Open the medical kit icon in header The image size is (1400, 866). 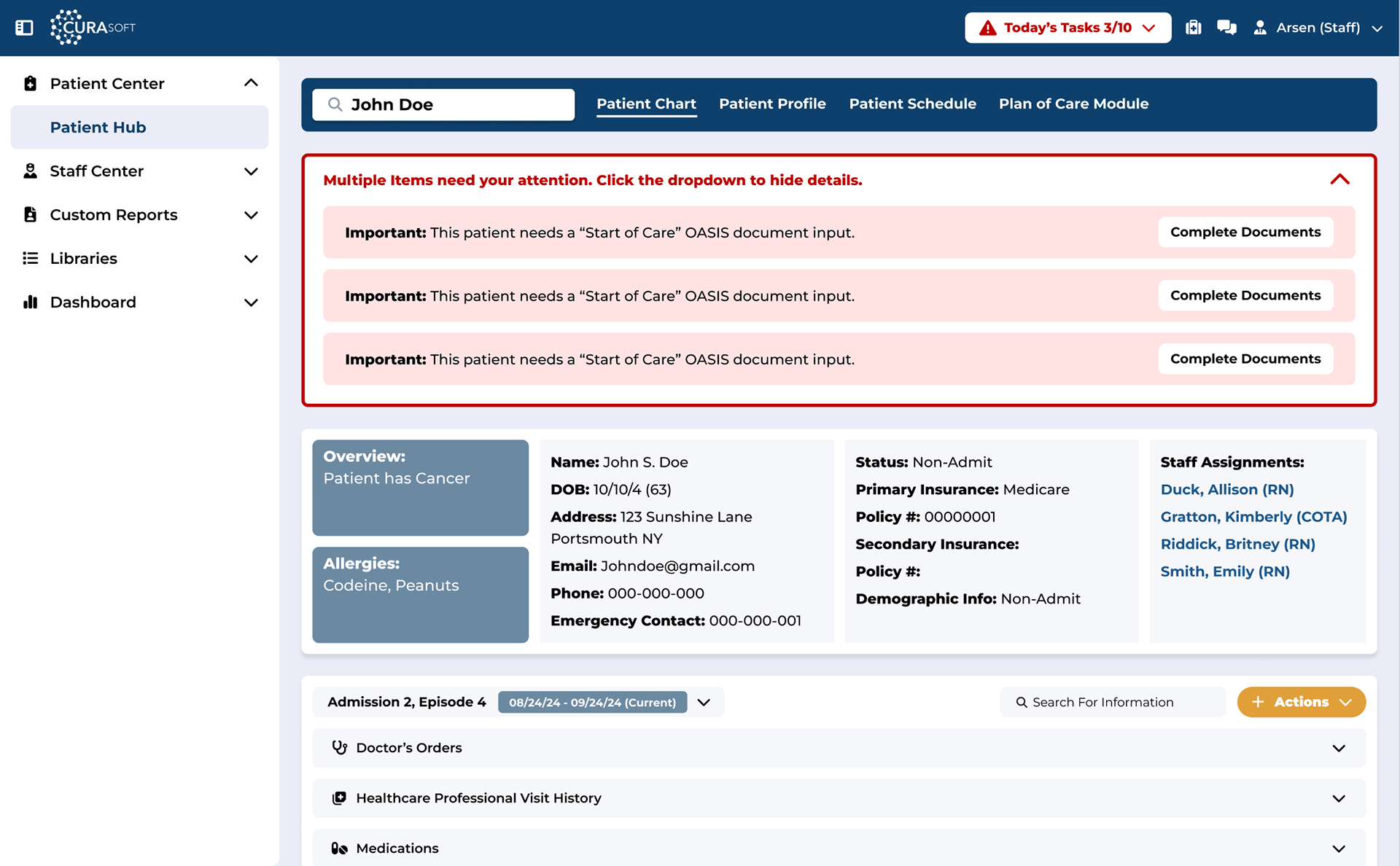pyautogui.click(x=1193, y=28)
